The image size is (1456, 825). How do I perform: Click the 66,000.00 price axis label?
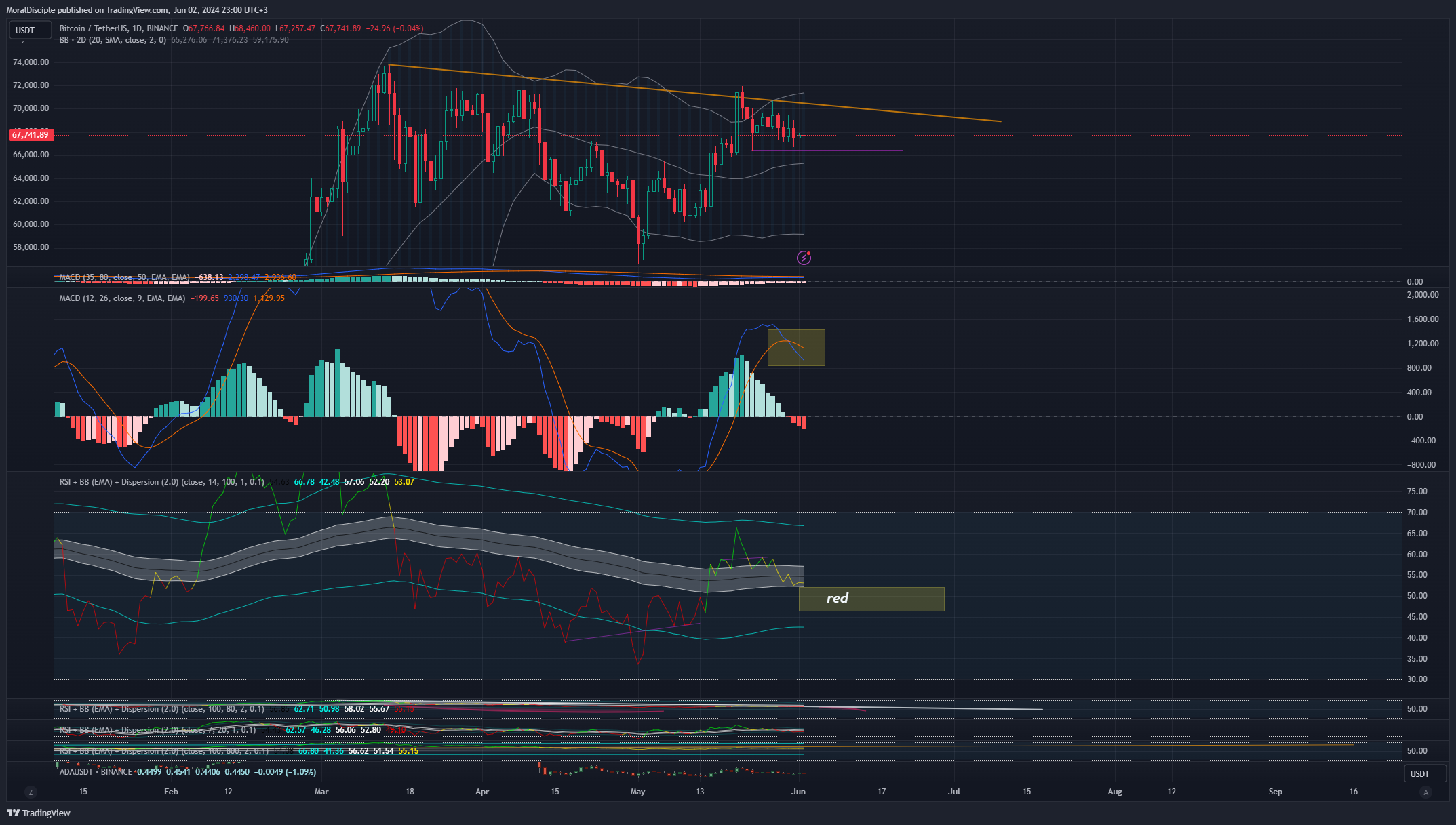pos(31,155)
